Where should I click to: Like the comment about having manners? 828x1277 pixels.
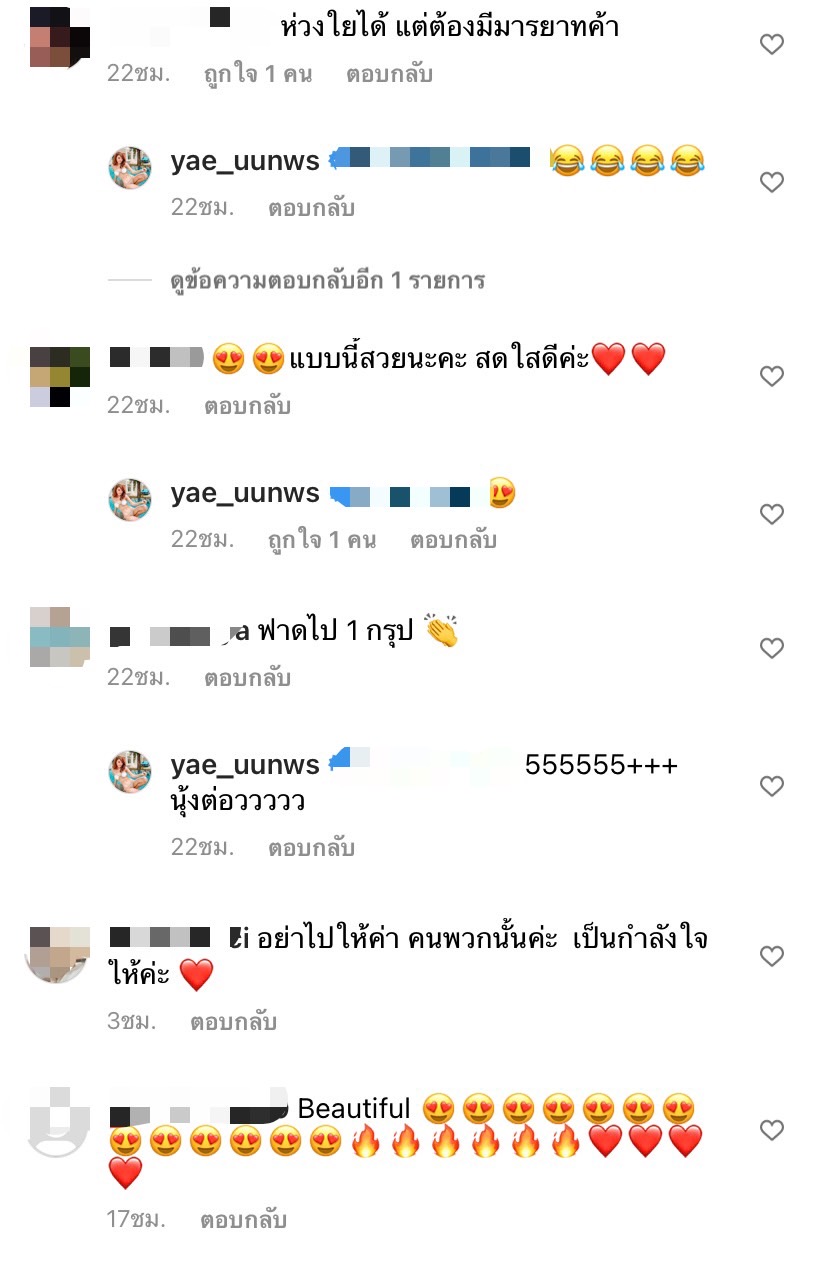772,44
